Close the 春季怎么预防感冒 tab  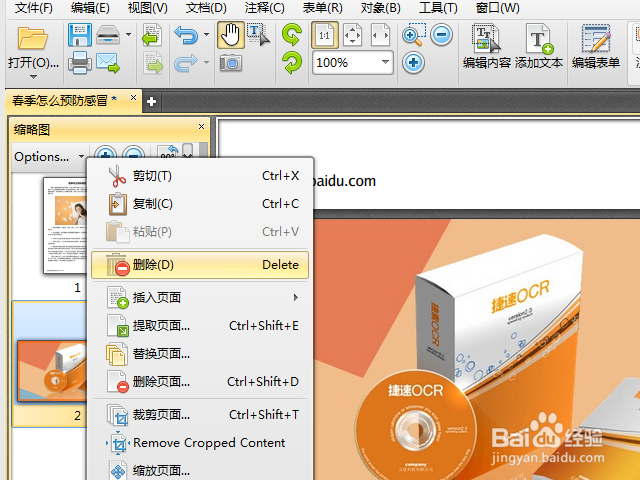[x=133, y=98]
